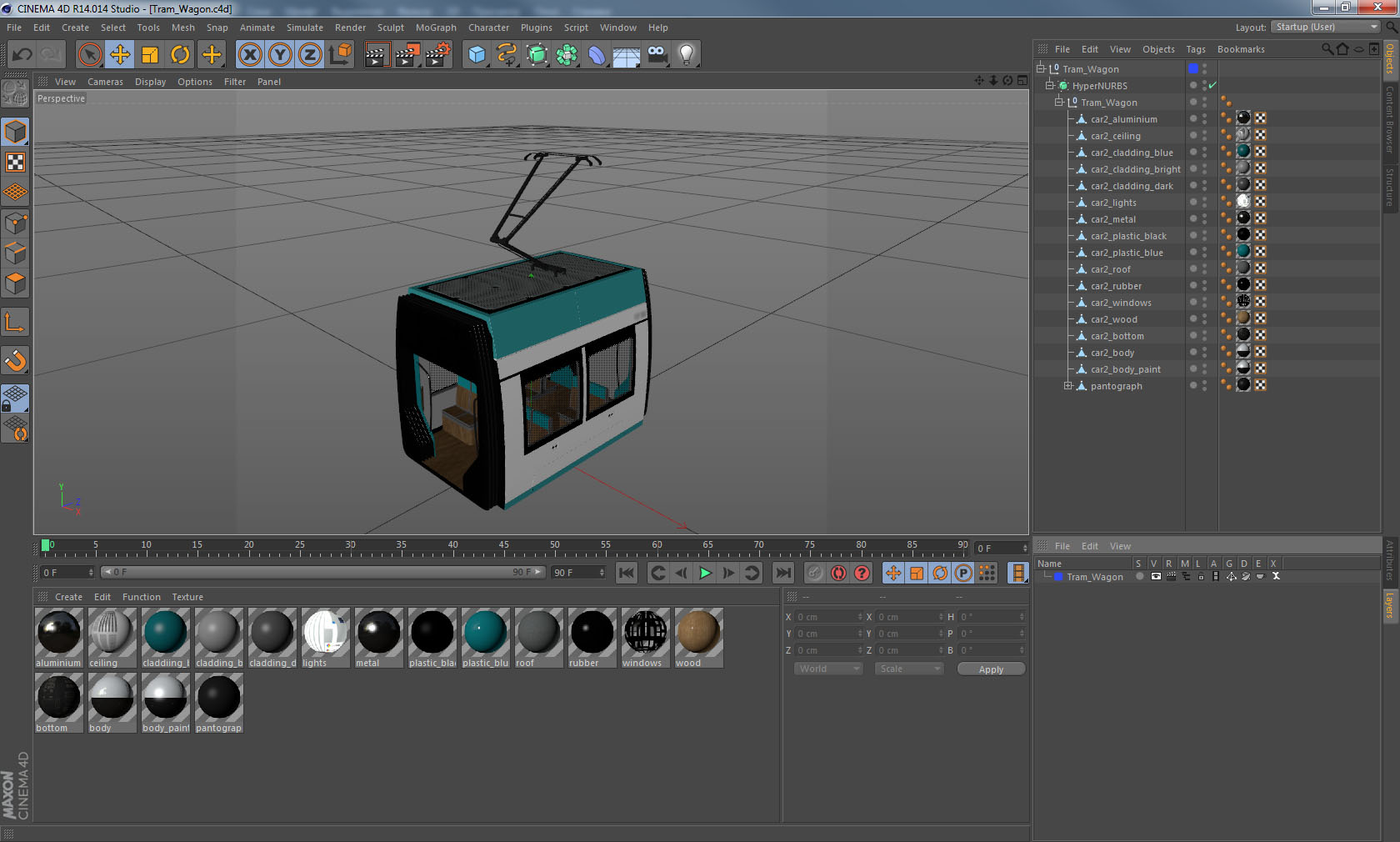Play the animation forward
Screen dimensions: 1400x842
pos(705,573)
